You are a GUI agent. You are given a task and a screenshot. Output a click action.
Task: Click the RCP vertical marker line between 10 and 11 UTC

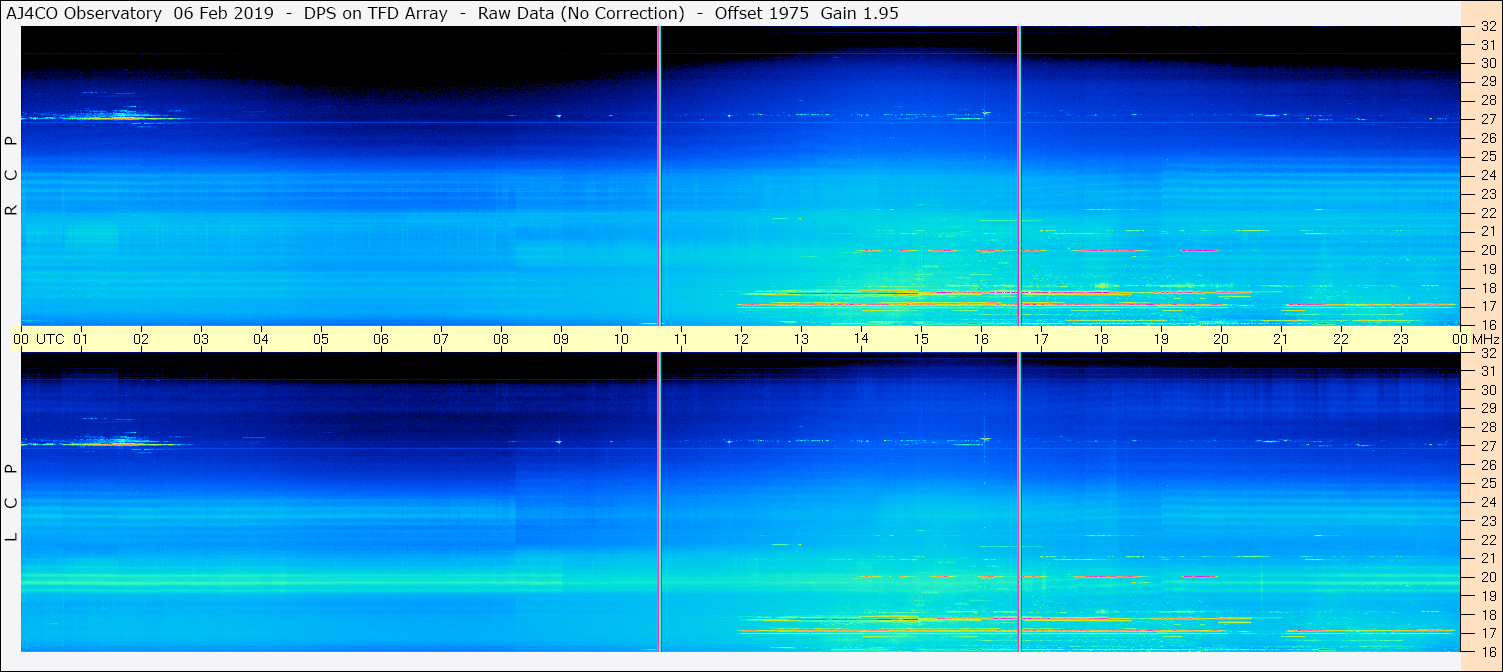click(x=659, y=175)
